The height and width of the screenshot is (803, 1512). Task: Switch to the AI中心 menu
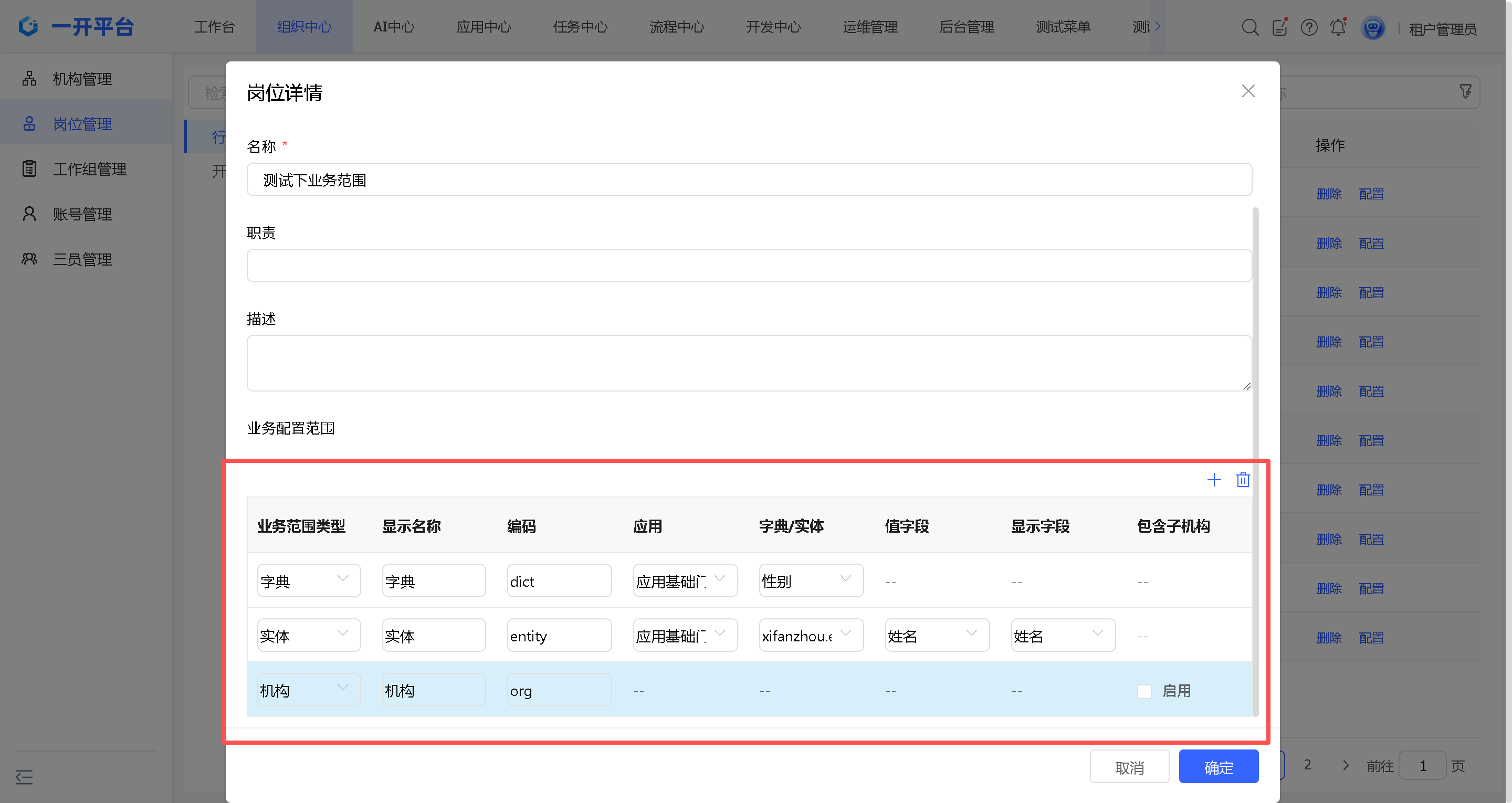tap(394, 27)
